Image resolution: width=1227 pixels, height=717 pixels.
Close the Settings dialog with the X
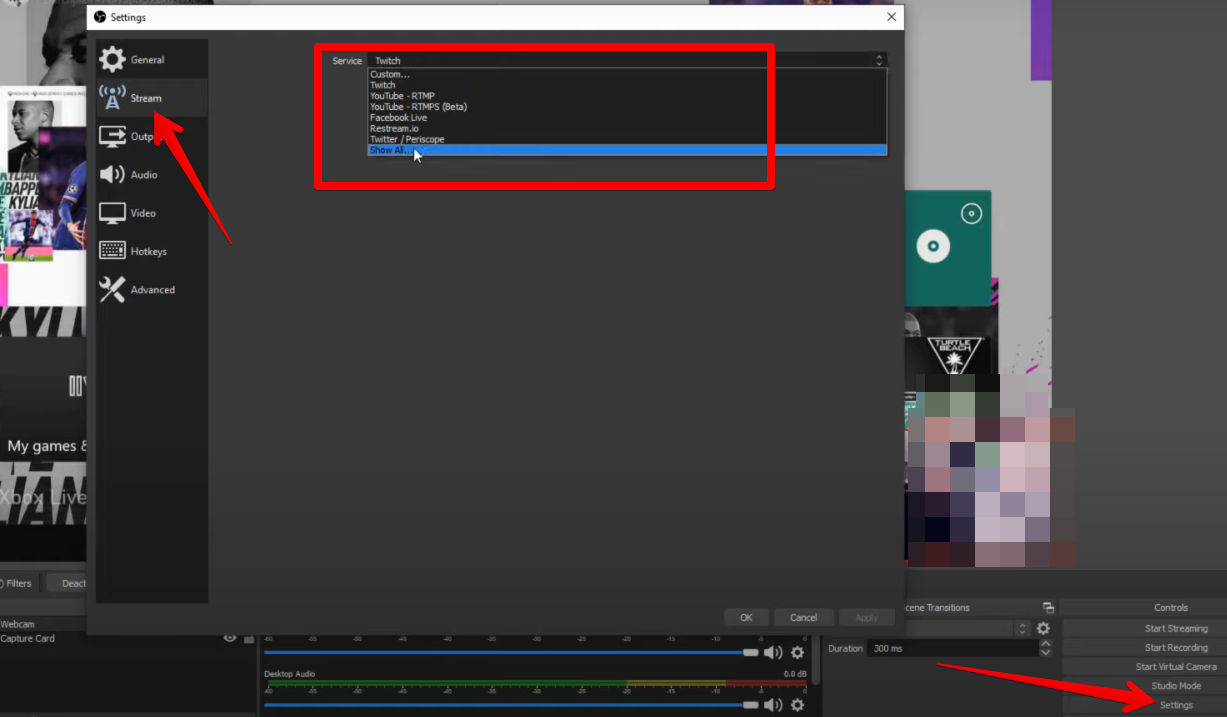click(891, 17)
